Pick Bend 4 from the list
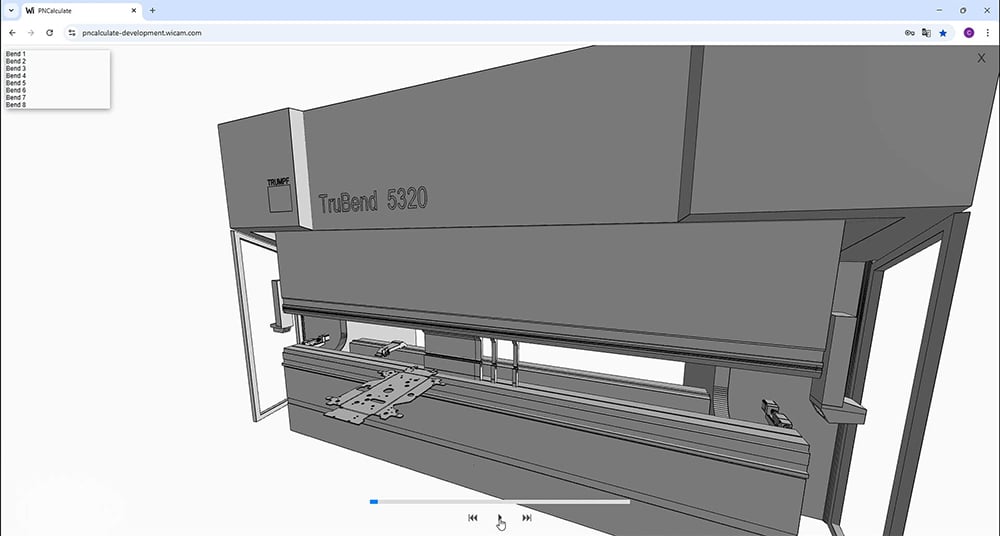 tap(16, 76)
